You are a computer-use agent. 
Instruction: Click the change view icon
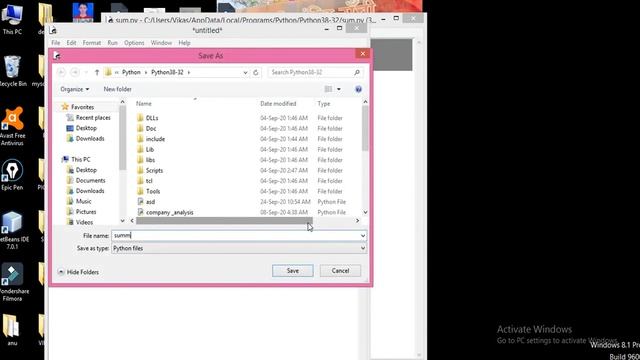(x=328, y=89)
